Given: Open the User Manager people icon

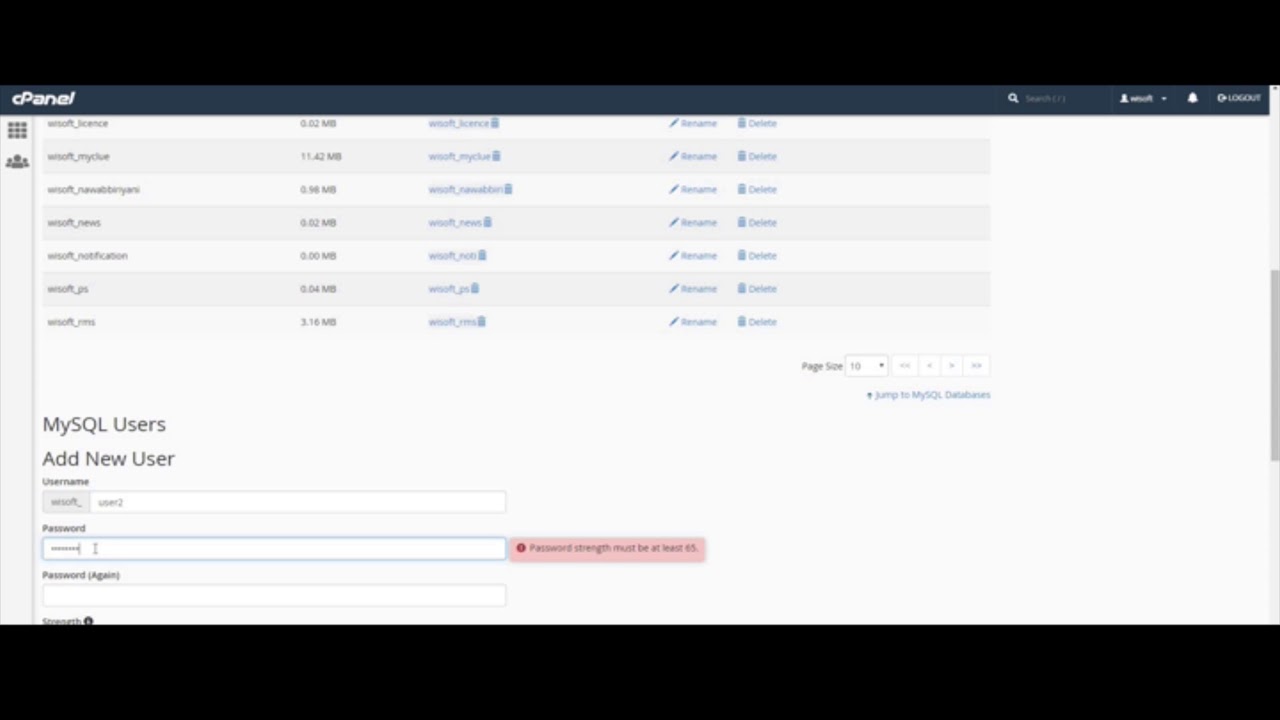Looking at the screenshot, I should tap(17, 161).
